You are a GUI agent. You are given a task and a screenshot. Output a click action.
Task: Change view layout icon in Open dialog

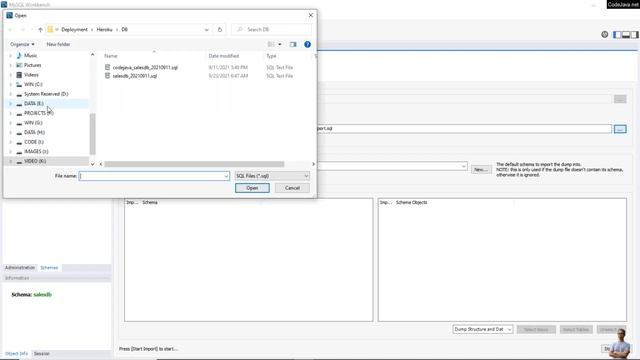point(271,44)
